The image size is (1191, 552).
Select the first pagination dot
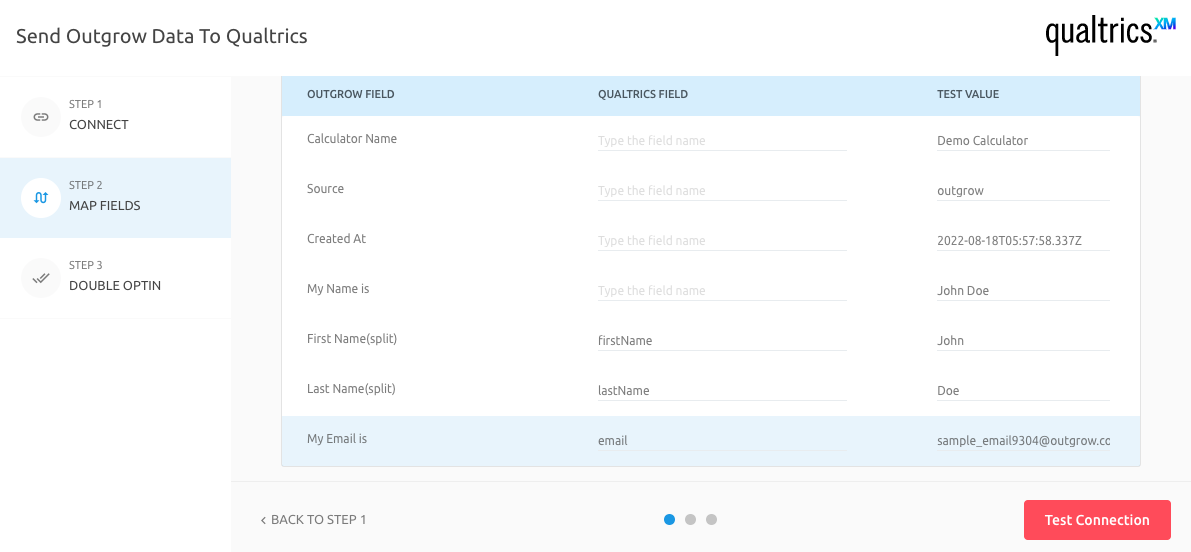pos(669,519)
